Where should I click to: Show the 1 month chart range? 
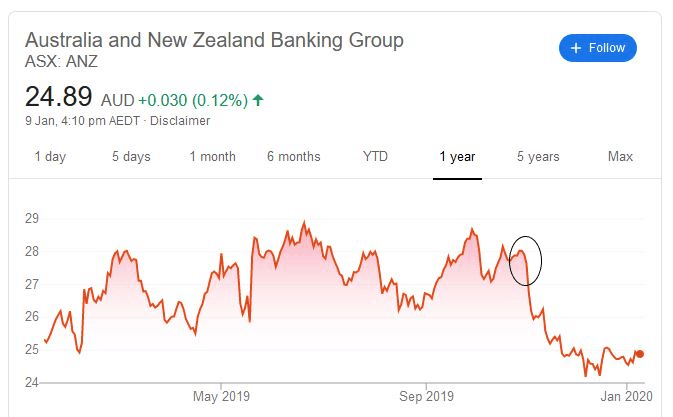[x=212, y=156]
